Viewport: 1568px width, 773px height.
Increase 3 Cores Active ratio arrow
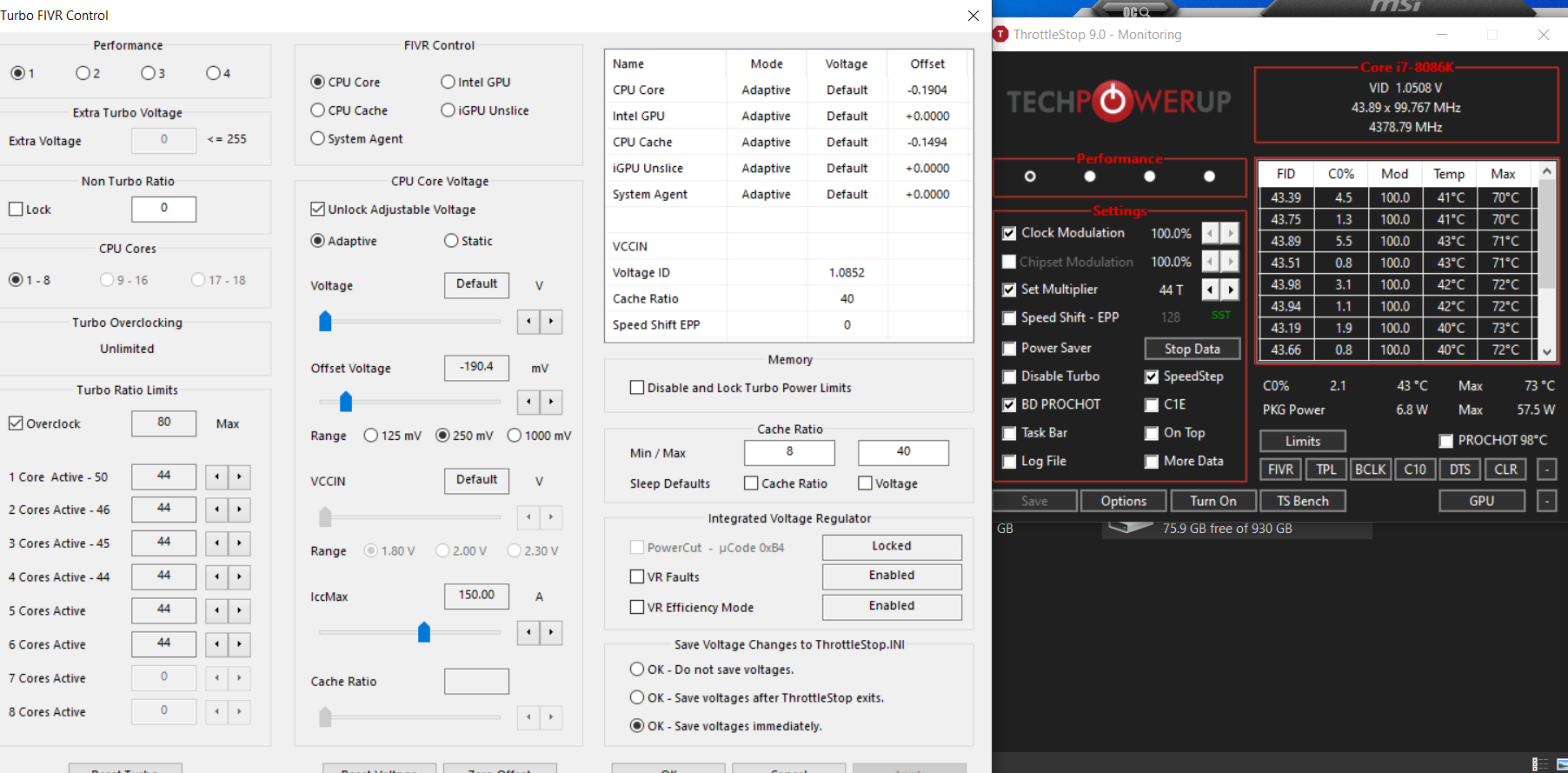click(240, 543)
